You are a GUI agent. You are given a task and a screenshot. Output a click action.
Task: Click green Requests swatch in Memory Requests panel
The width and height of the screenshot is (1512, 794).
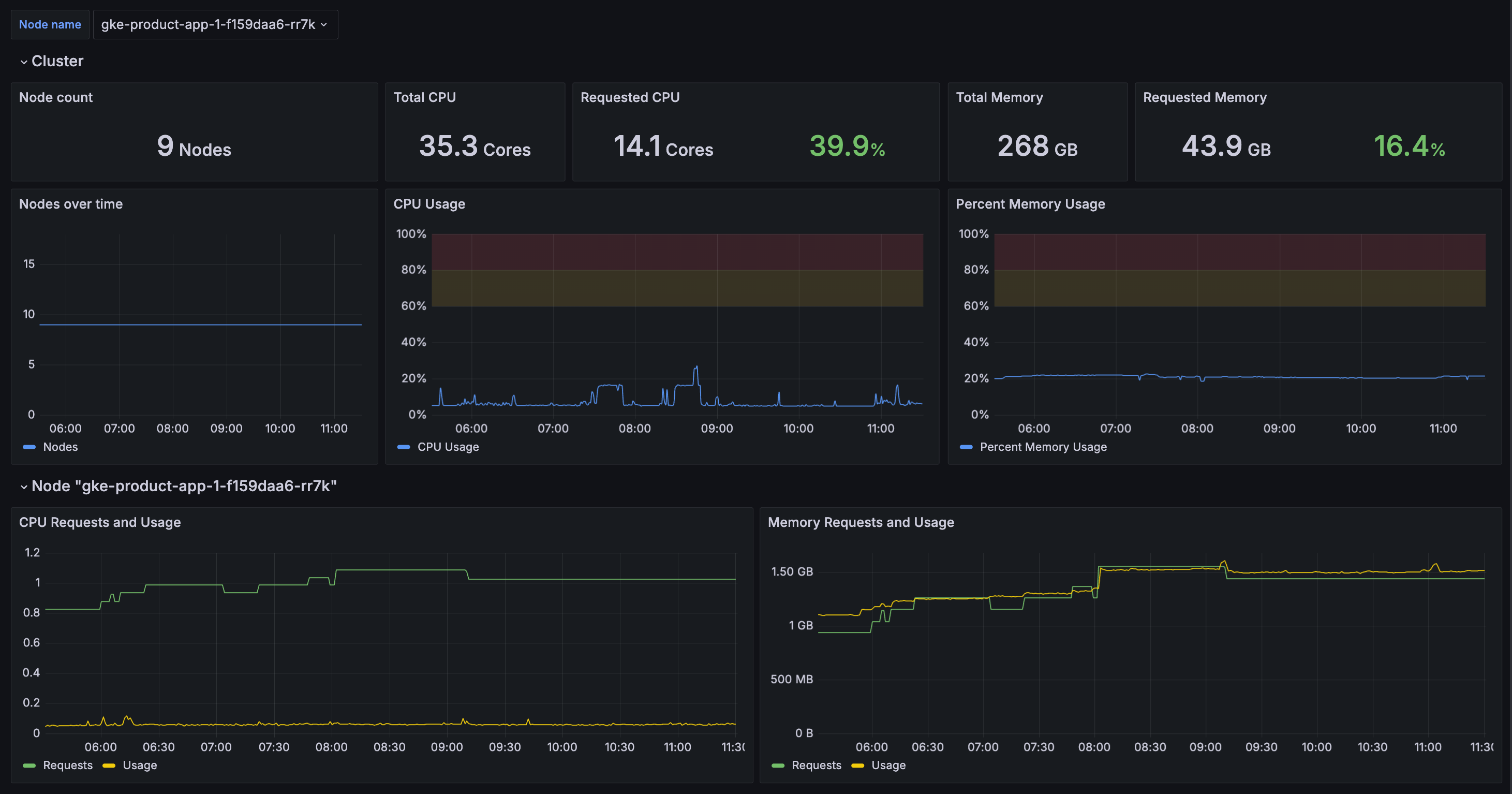(778, 765)
